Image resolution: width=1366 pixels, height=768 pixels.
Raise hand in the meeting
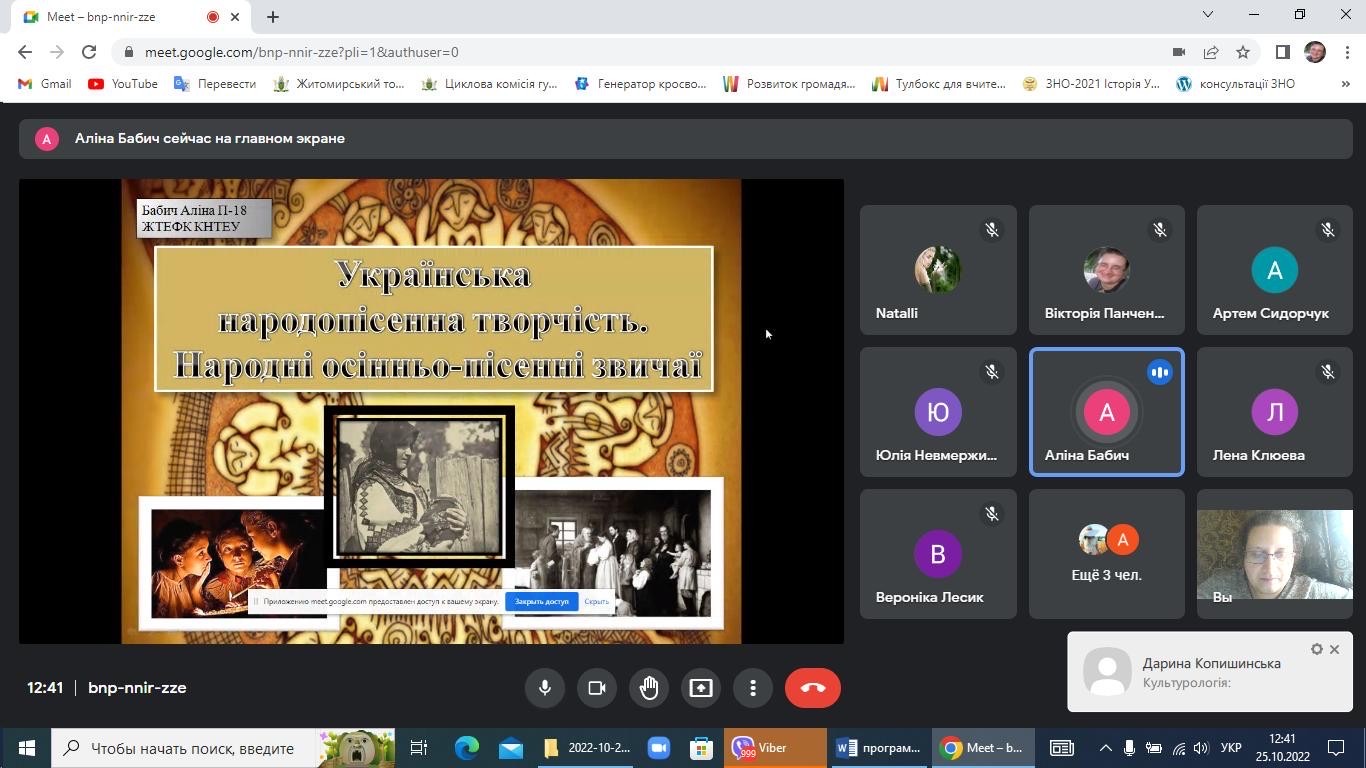click(x=649, y=688)
